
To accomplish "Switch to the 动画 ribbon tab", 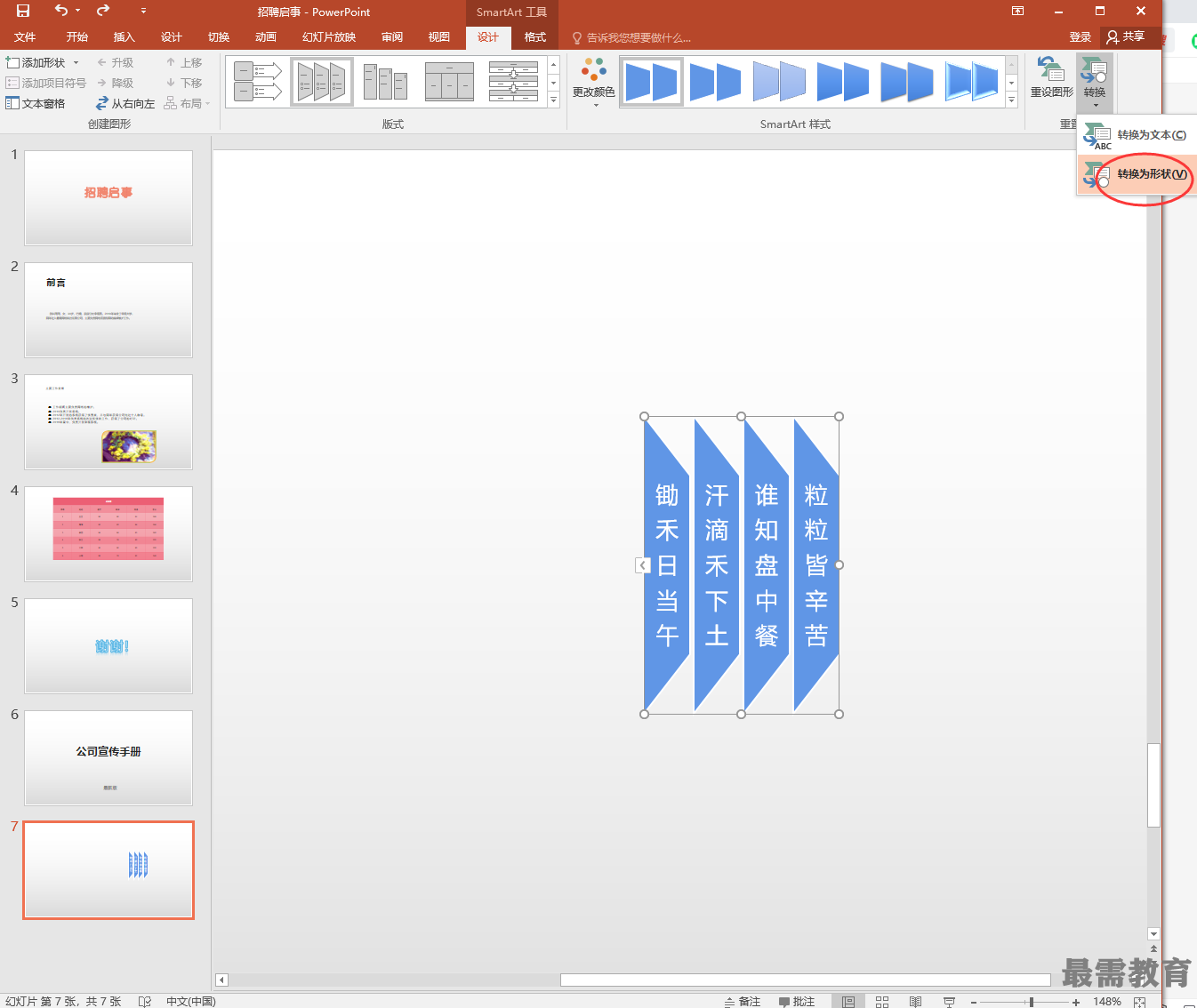I will point(266,37).
